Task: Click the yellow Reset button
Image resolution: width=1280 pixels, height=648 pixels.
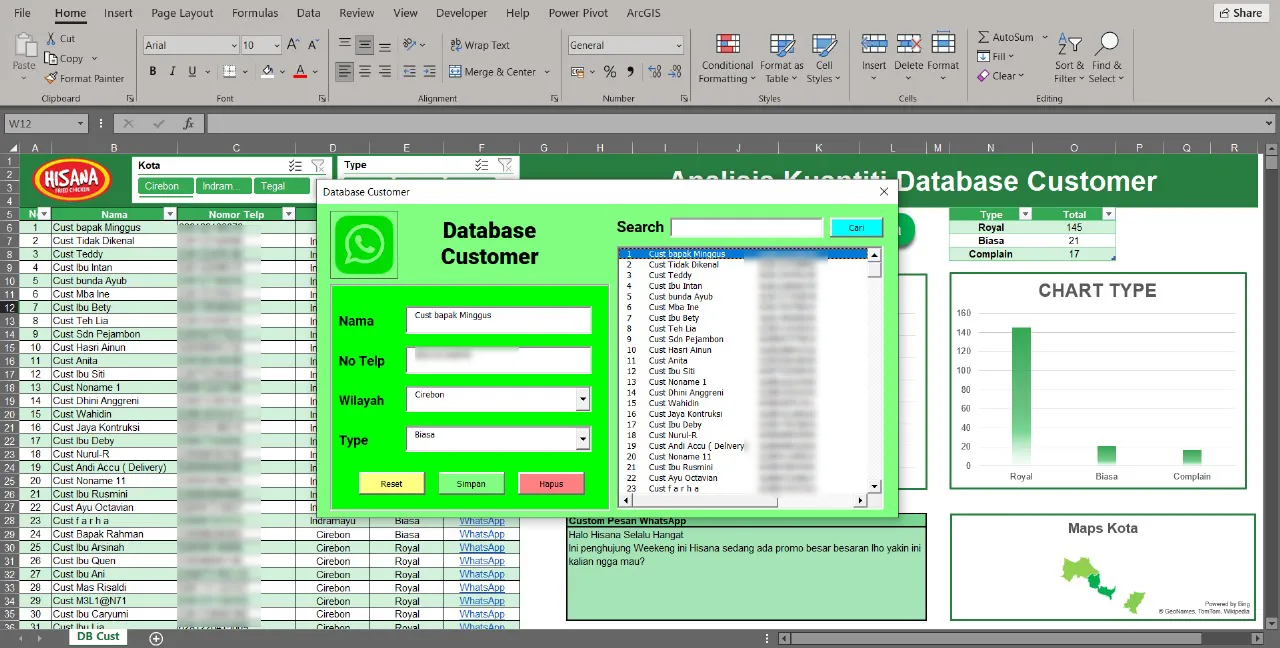Action: point(392,484)
